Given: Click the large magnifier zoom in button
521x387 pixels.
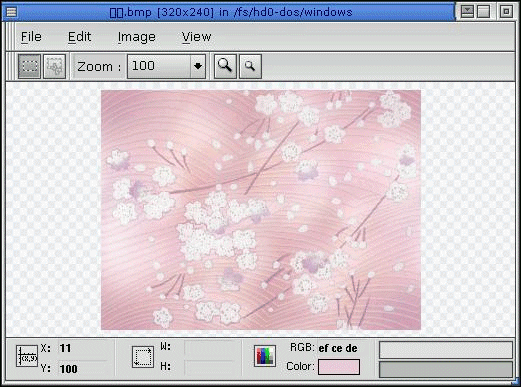Looking at the screenshot, I should click(x=225, y=66).
